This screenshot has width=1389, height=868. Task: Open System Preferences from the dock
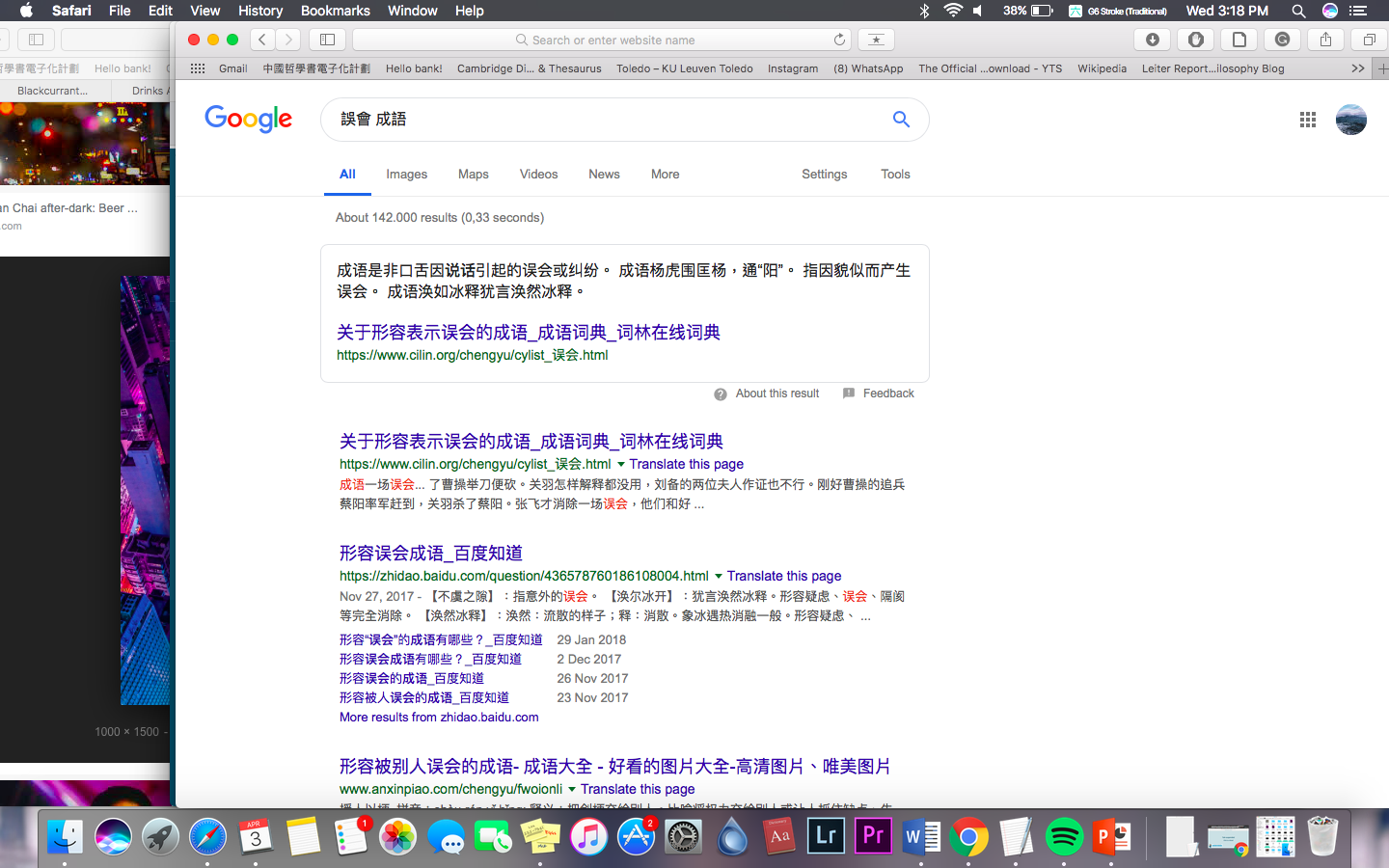click(x=683, y=836)
